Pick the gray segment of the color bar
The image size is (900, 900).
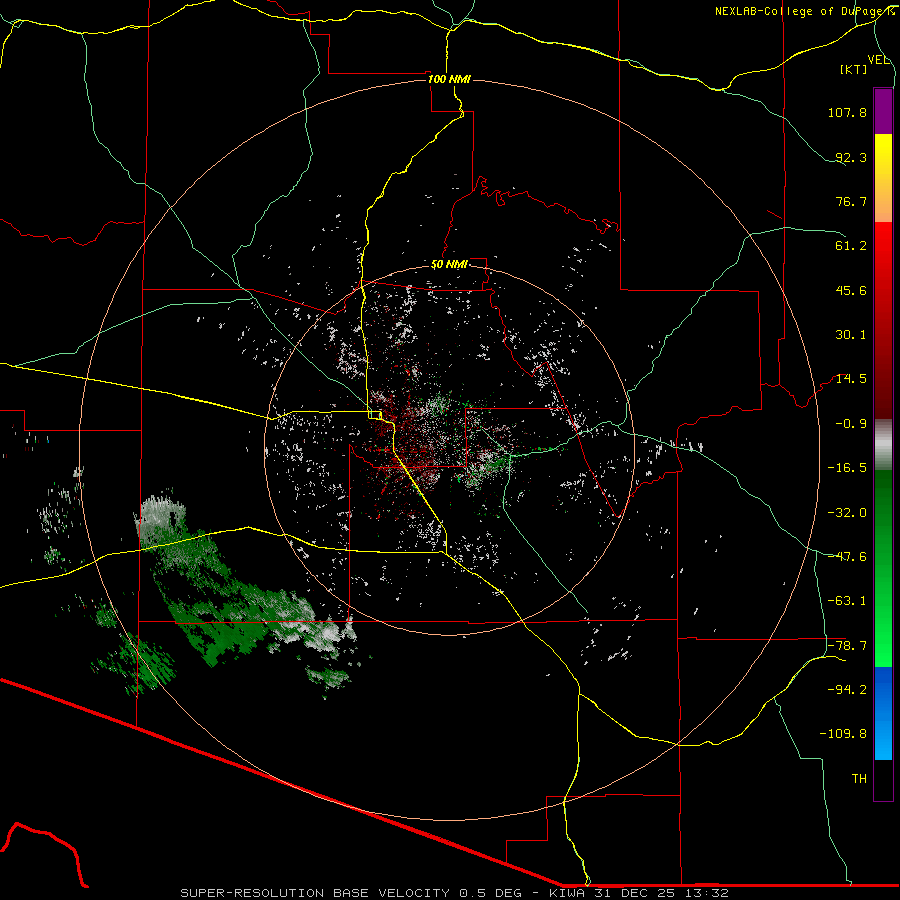(883, 445)
